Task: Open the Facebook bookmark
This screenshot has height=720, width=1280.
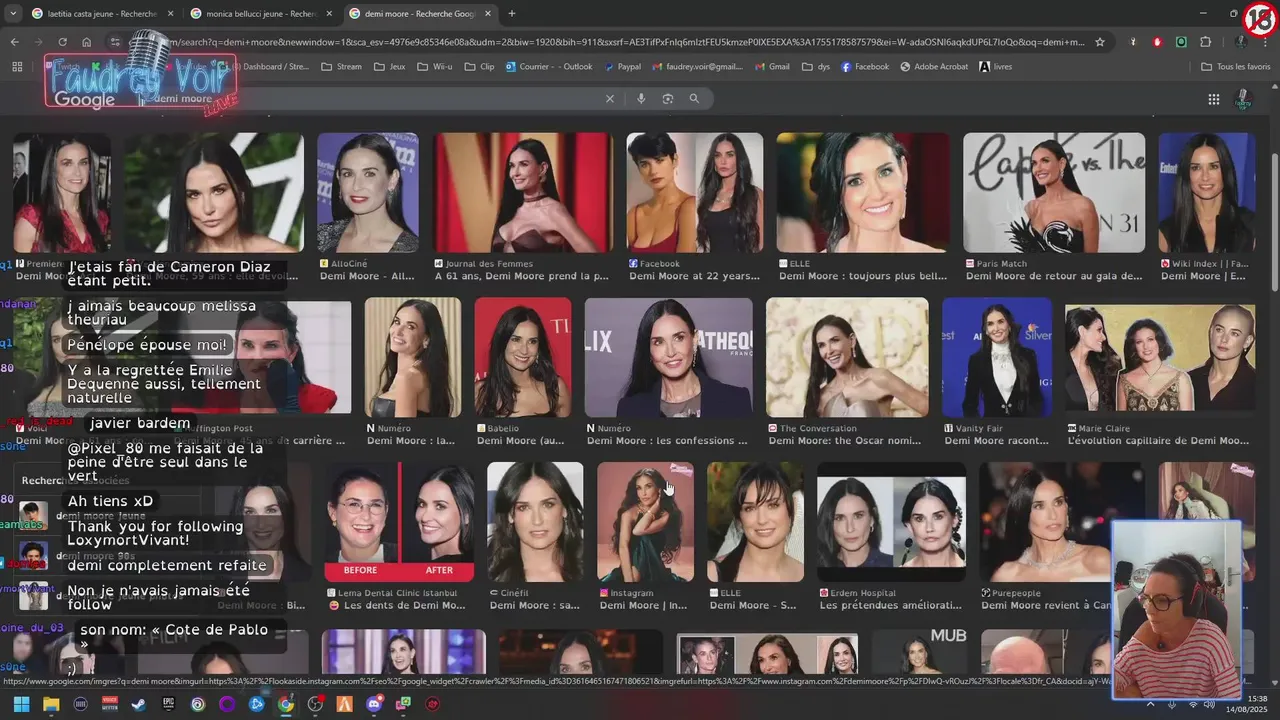Action: (865, 67)
